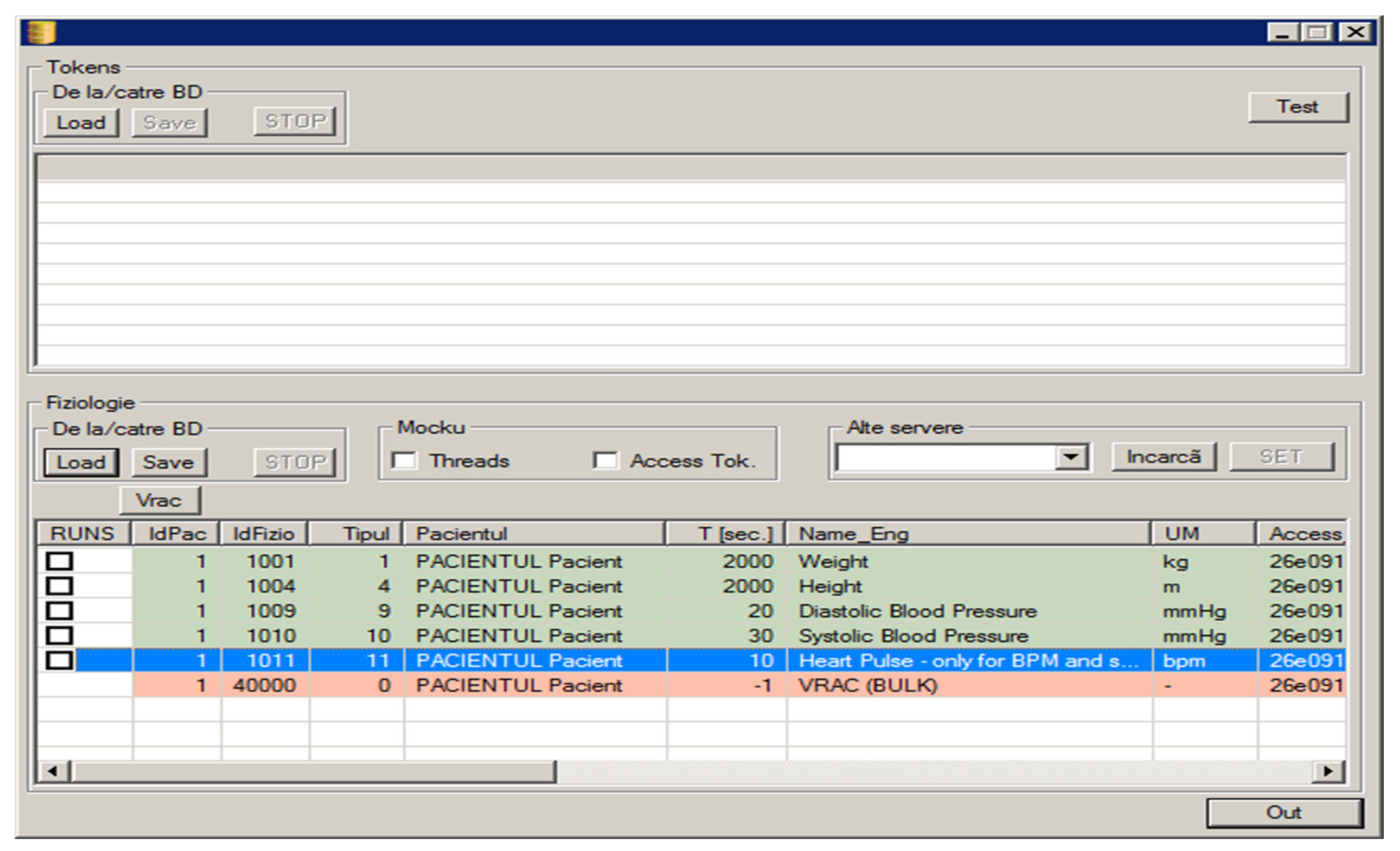Tick RUNS checkbox for Diastolic Blood Pressure row

pyautogui.click(x=60, y=611)
